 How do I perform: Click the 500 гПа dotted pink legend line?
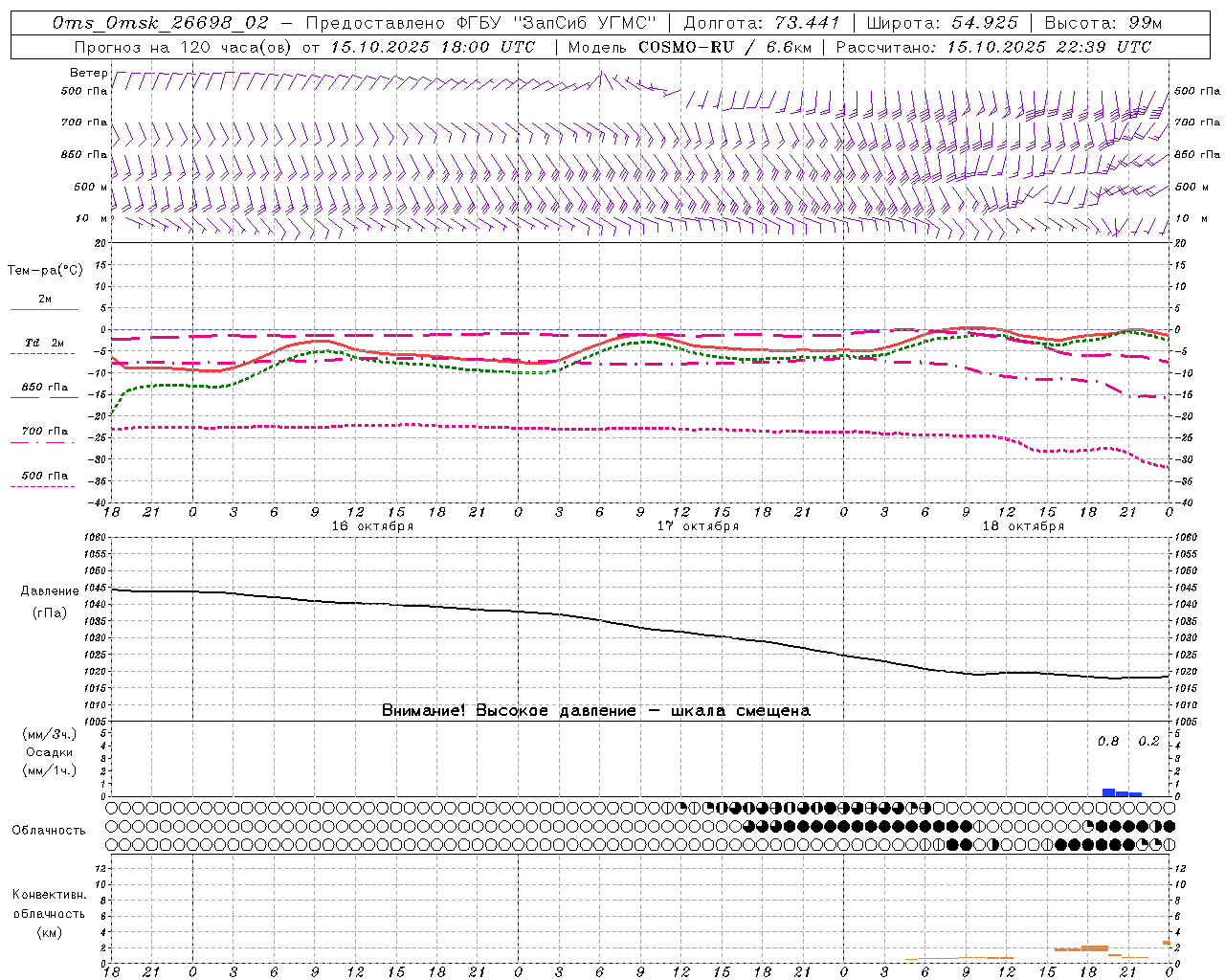[43, 486]
